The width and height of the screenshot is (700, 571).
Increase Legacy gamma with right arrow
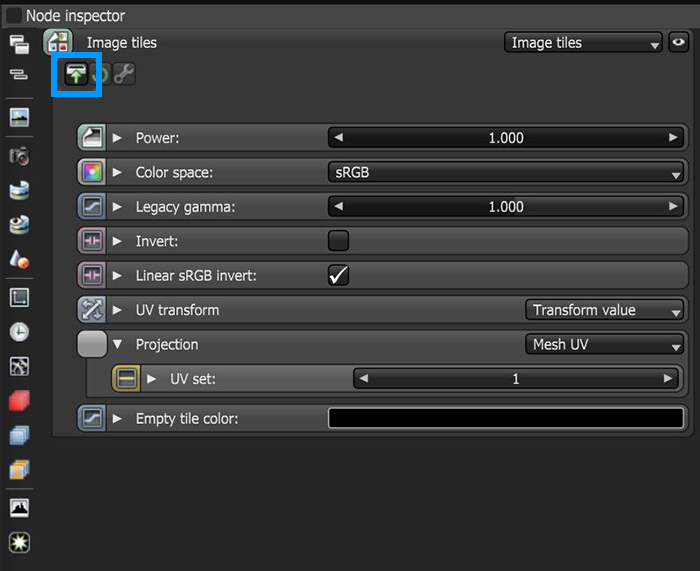tap(673, 206)
